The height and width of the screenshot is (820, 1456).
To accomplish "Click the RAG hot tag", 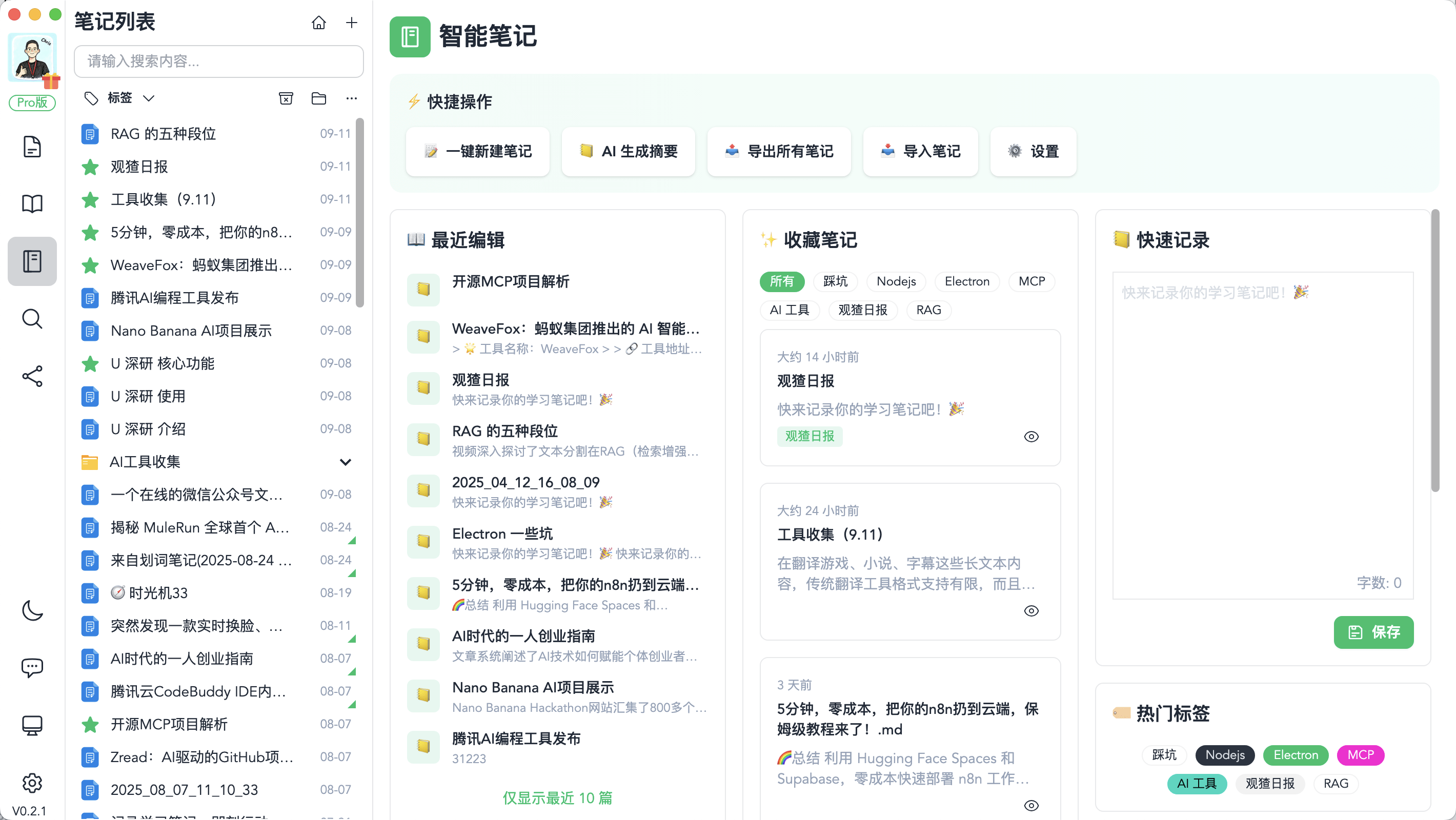I will (x=1336, y=785).
